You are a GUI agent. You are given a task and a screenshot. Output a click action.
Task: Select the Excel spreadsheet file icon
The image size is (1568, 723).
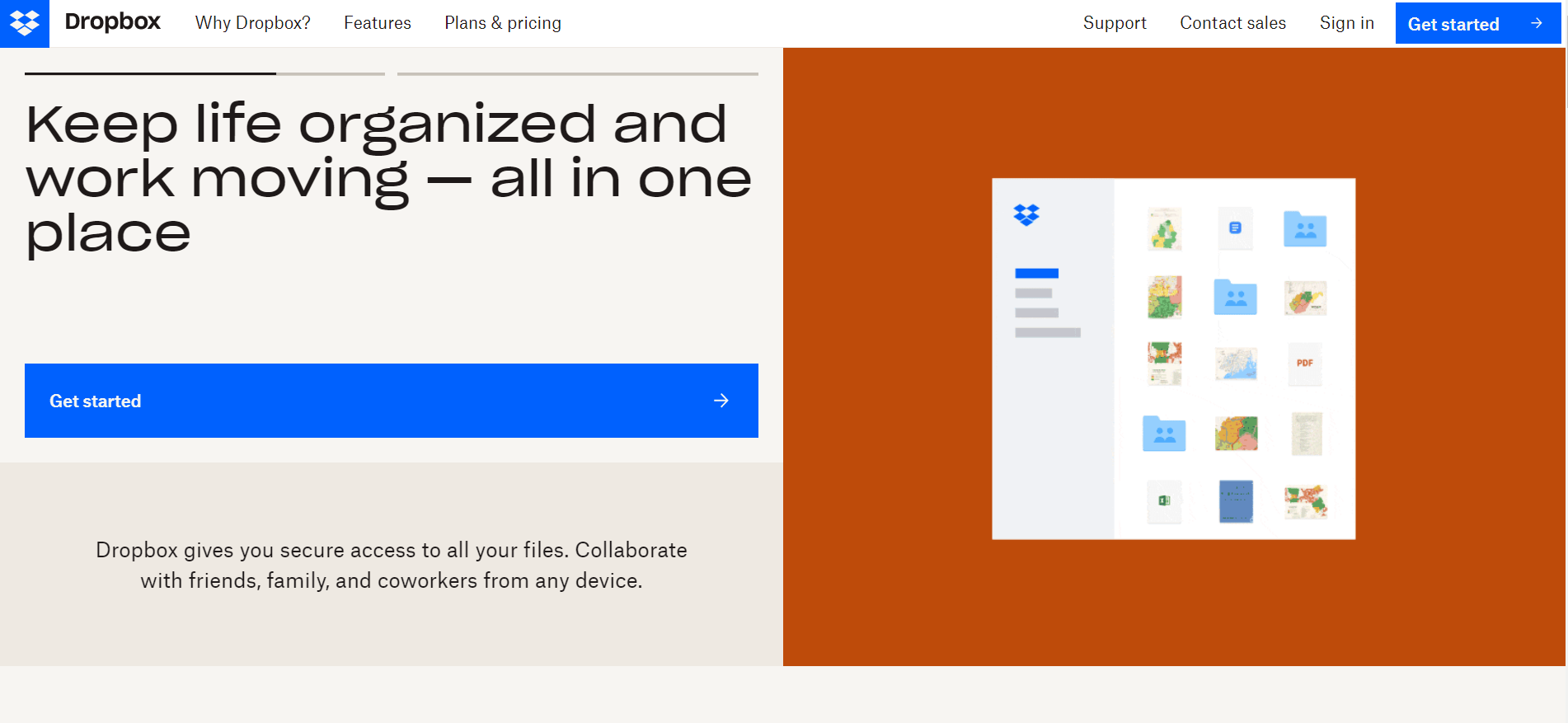[x=1164, y=501]
